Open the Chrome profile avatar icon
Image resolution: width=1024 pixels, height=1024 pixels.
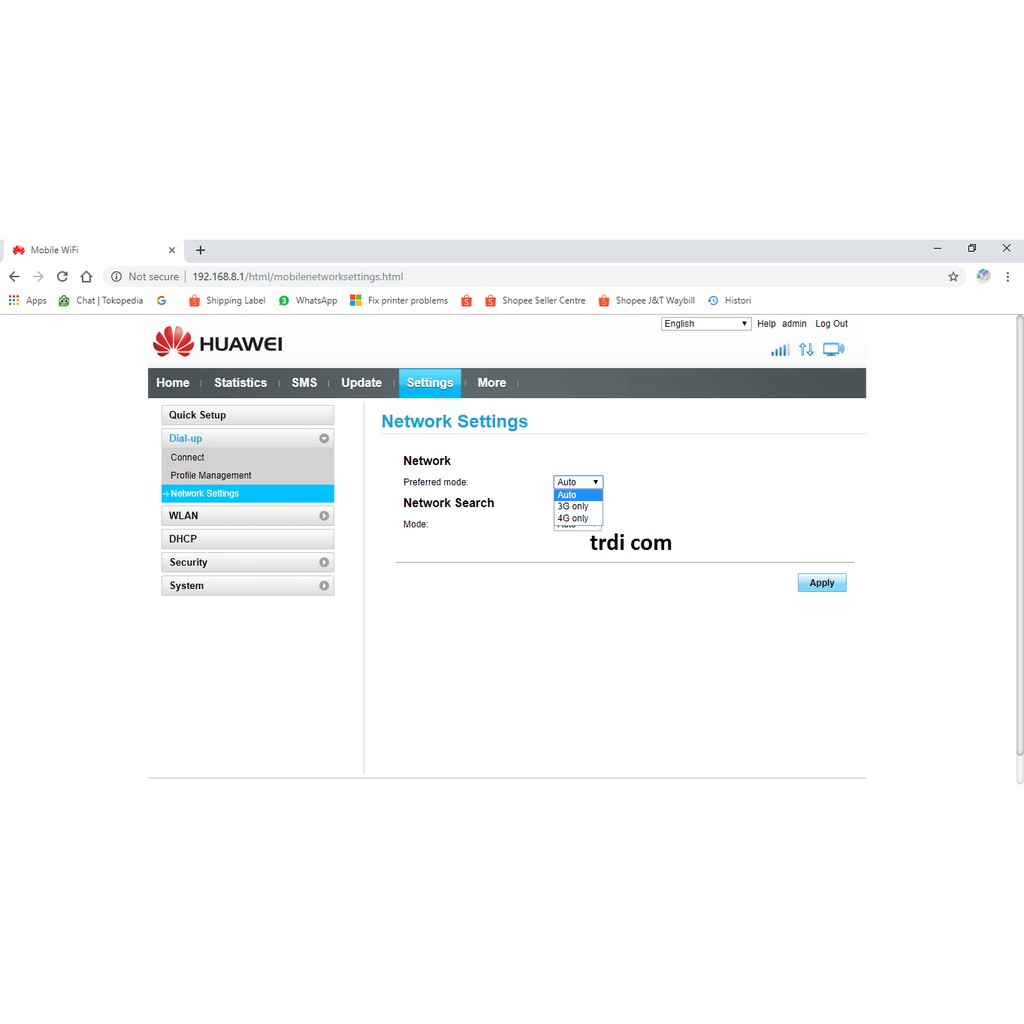coord(983,277)
